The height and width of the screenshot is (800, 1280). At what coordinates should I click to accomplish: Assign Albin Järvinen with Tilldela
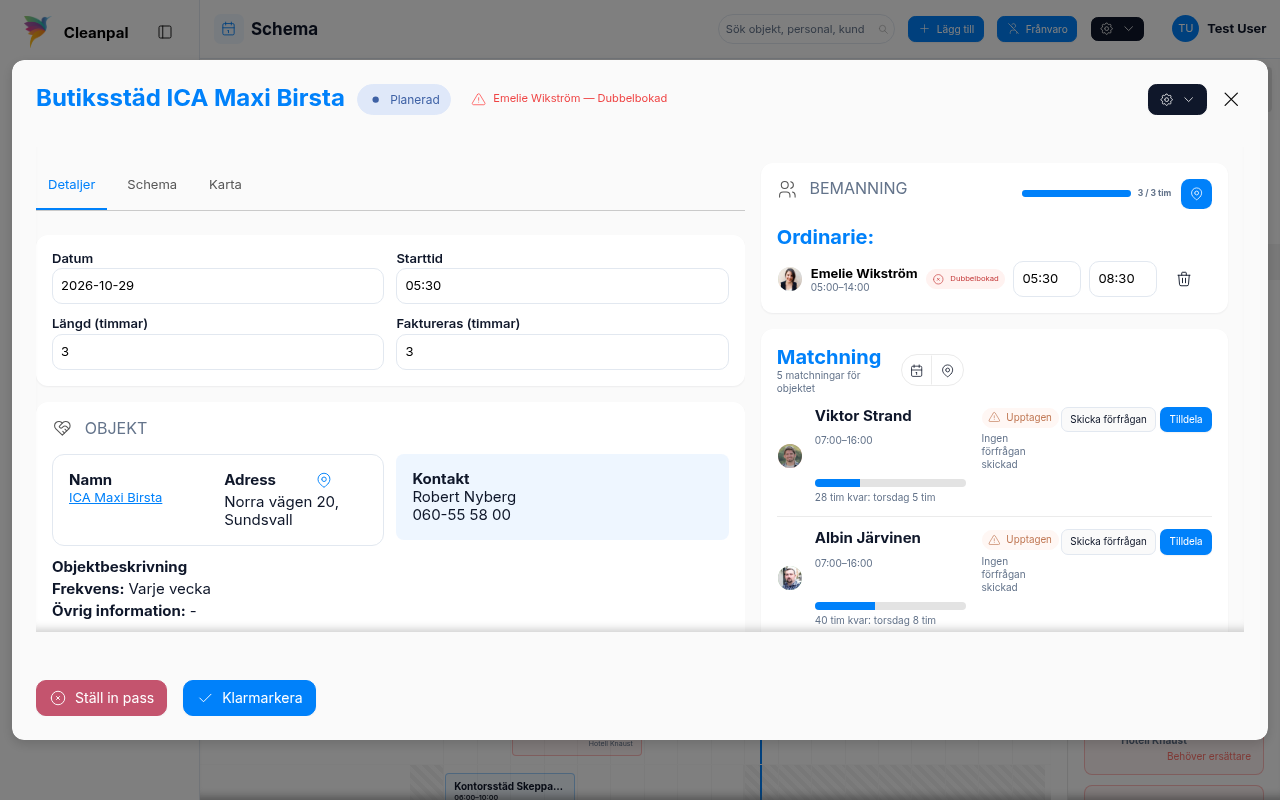tap(1186, 541)
